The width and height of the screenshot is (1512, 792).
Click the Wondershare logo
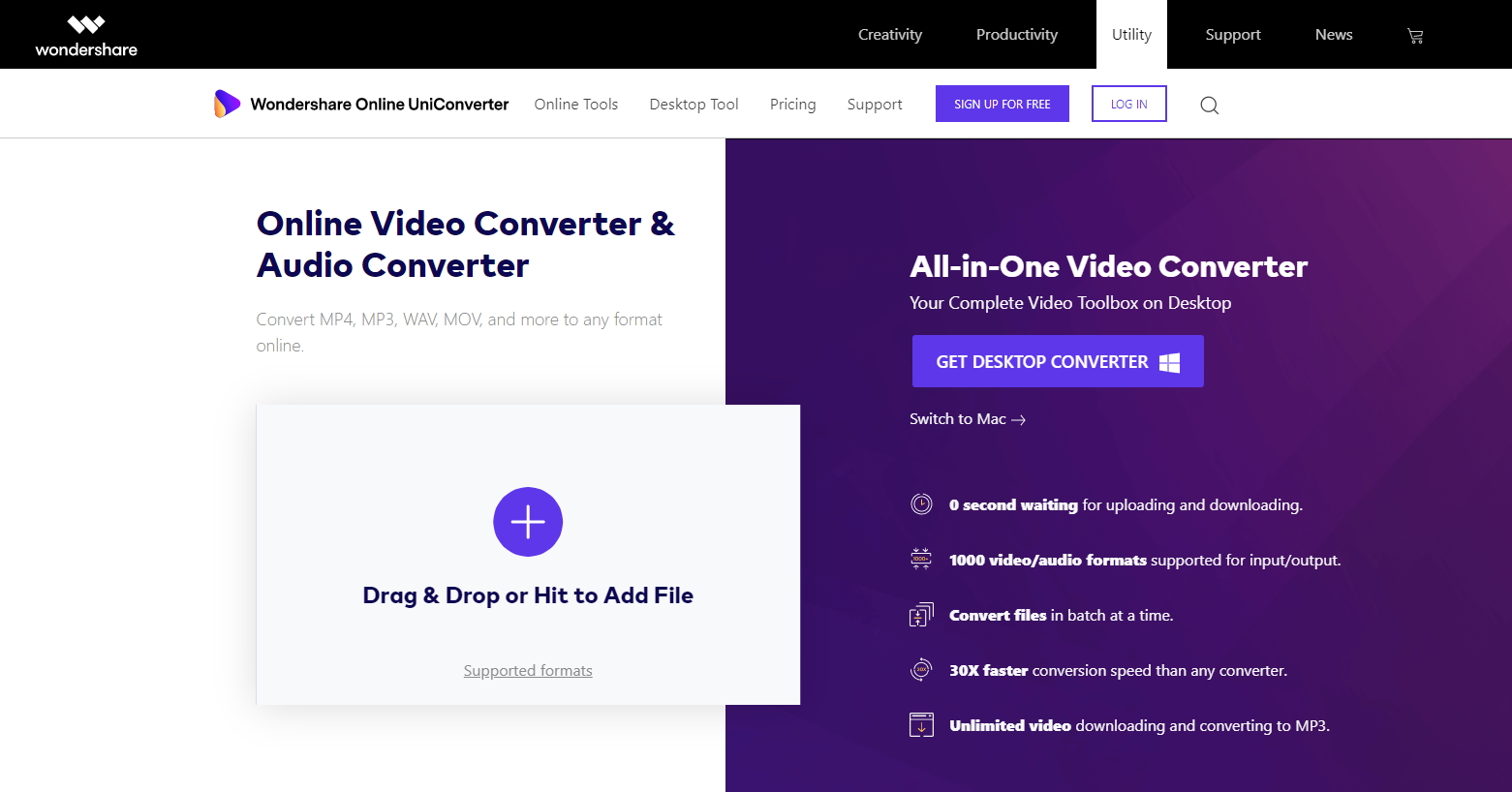[x=86, y=35]
